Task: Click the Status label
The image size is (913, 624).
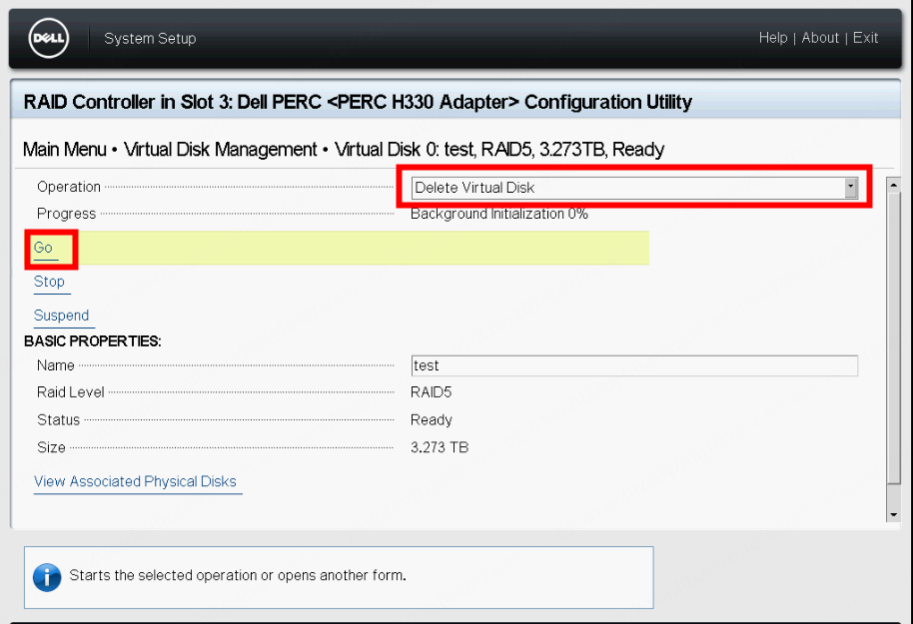Action: tap(58, 420)
